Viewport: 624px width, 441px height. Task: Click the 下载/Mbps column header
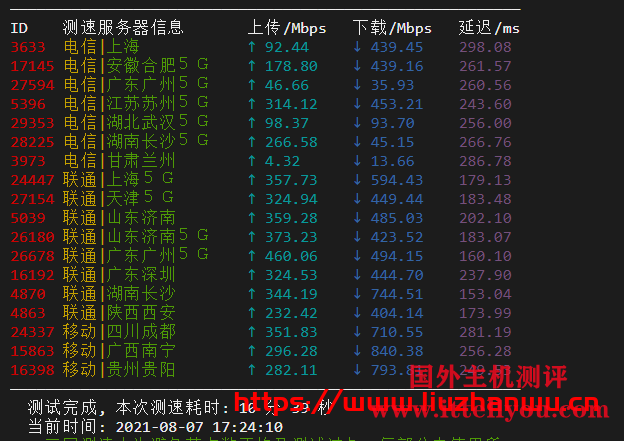click(x=392, y=28)
